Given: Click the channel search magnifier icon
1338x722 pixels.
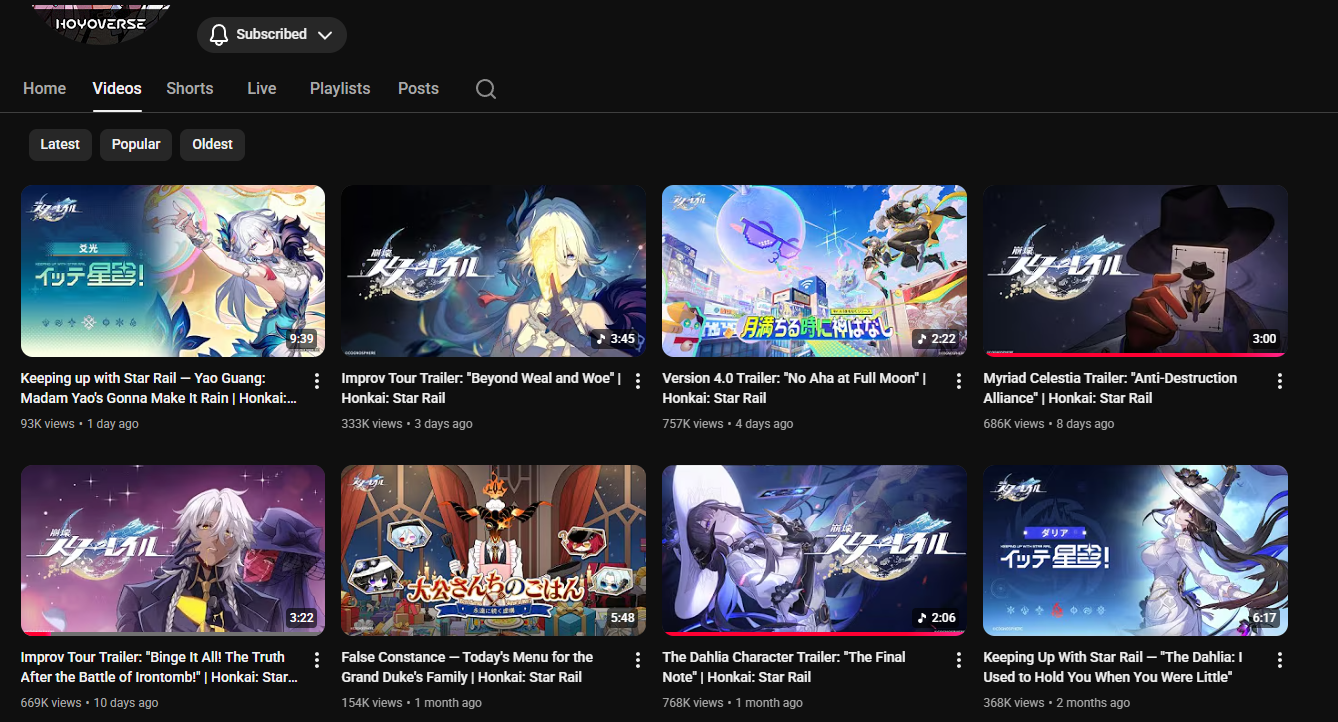Looking at the screenshot, I should pyautogui.click(x=486, y=89).
